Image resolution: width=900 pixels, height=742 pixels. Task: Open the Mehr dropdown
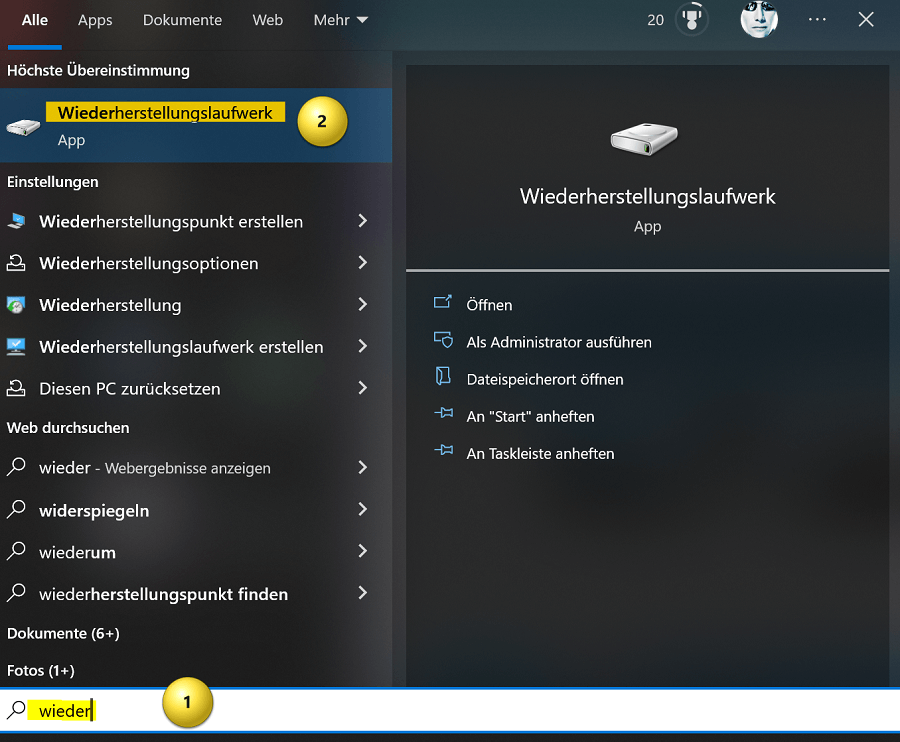[340, 20]
